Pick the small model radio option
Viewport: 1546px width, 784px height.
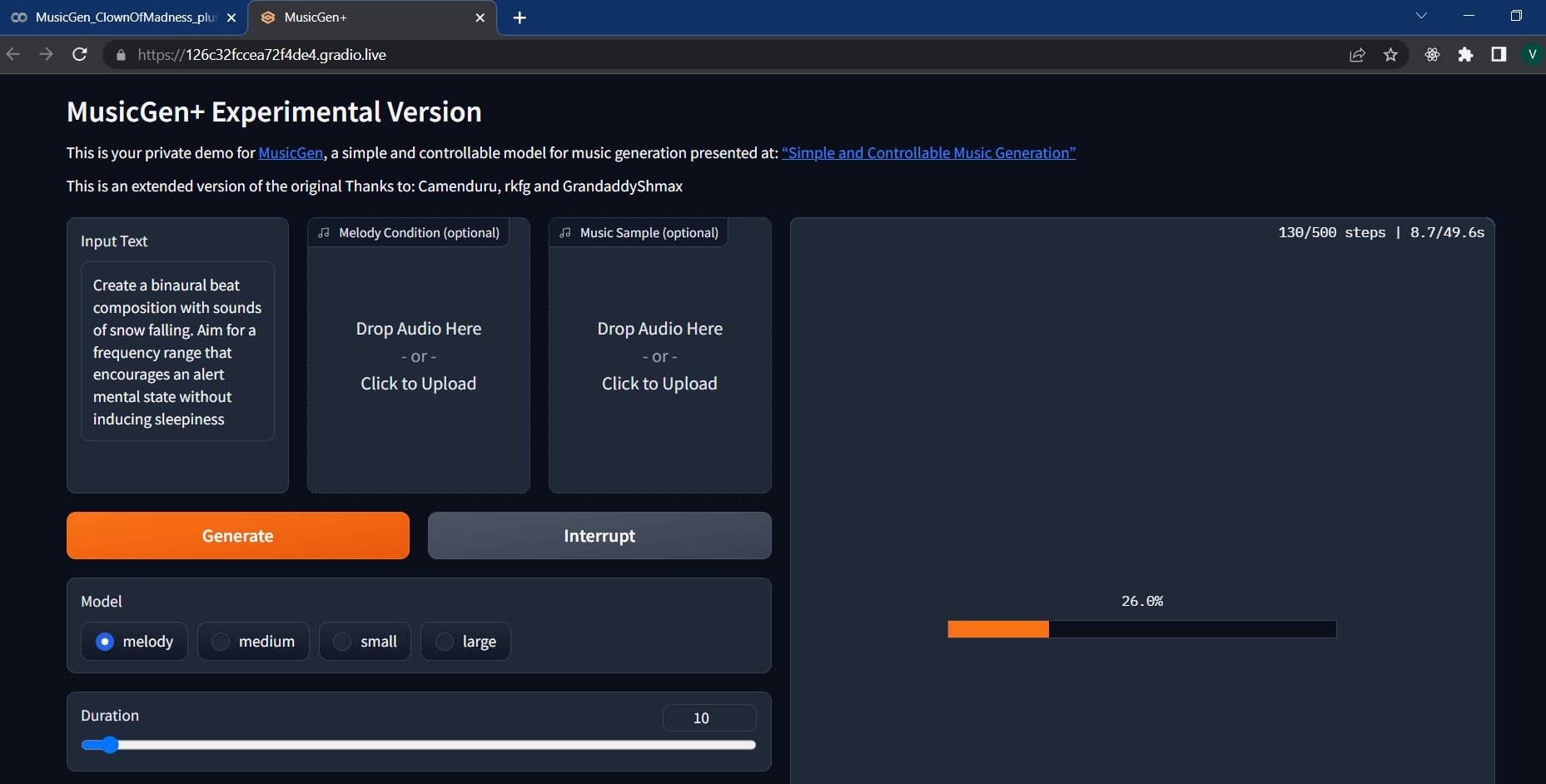point(365,641)
